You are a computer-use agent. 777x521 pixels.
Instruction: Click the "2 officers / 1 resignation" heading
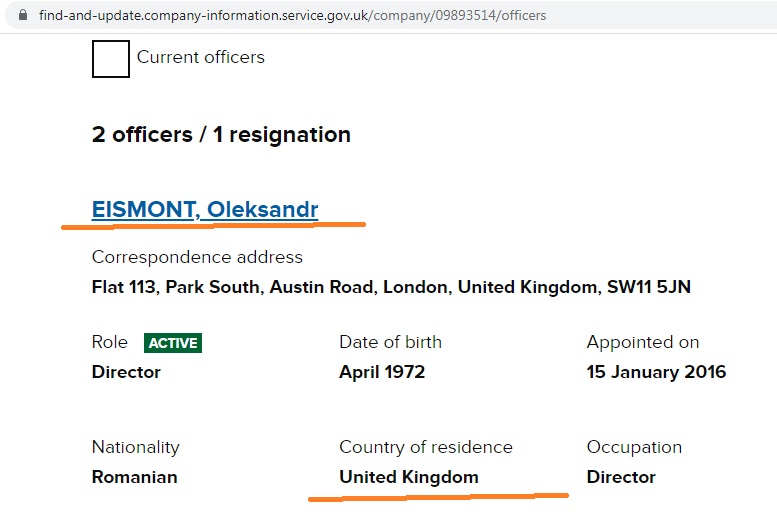pyautogui.click(x=221, y=135)
